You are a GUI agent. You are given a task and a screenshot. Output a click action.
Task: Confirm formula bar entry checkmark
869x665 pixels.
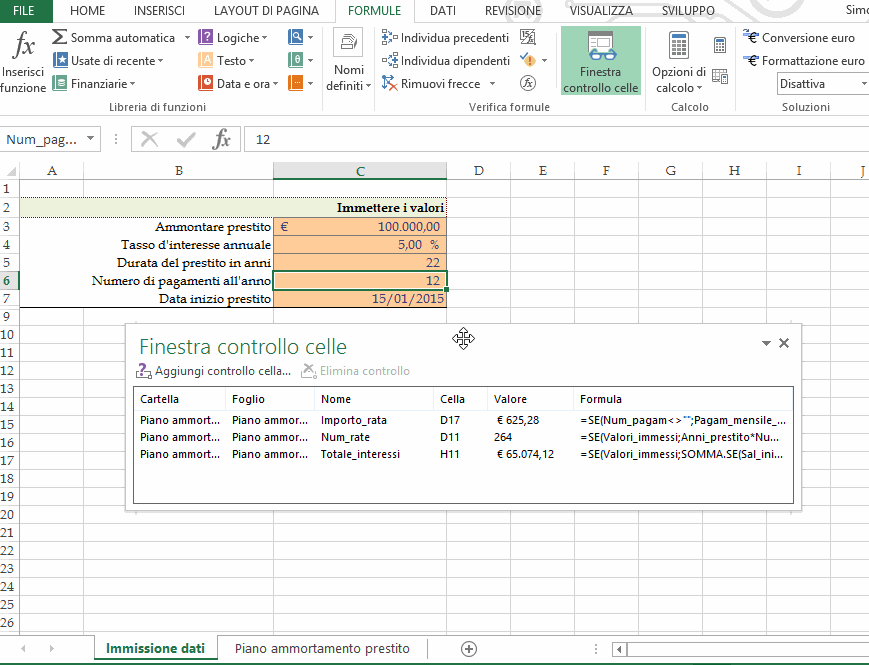(186, 140)
